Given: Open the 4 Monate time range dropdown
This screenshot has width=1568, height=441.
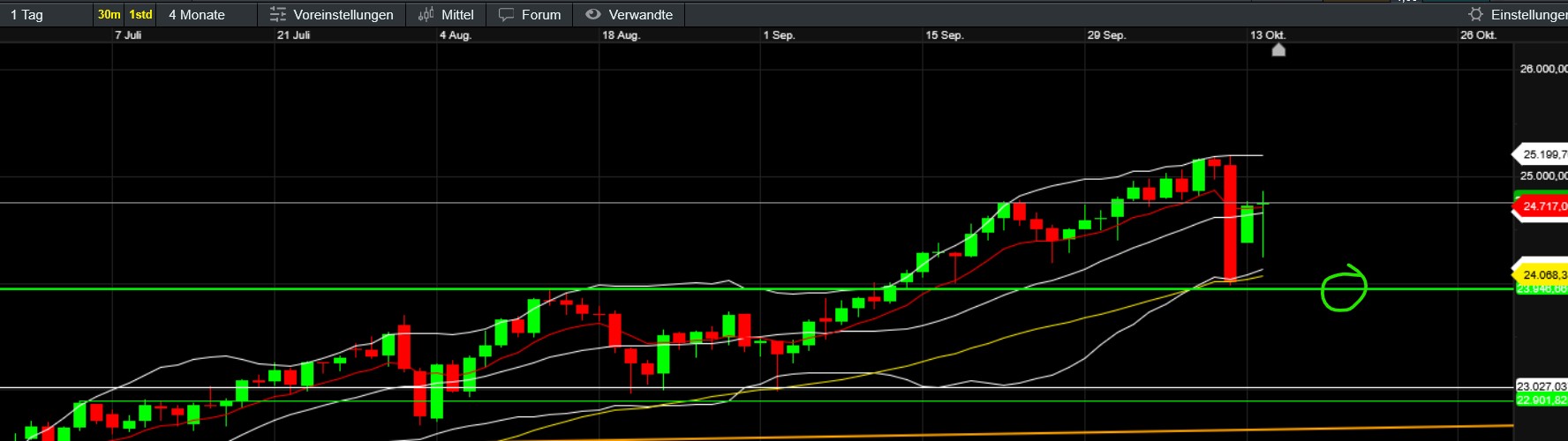Looking at the screenshot, I should click(197, 14).
